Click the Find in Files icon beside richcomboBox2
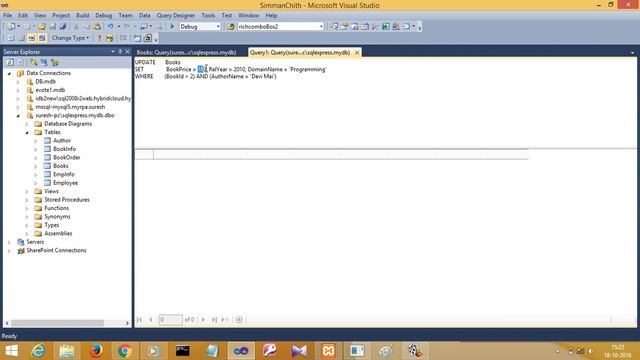Screen dimensions: 640x360 [231, 27]
